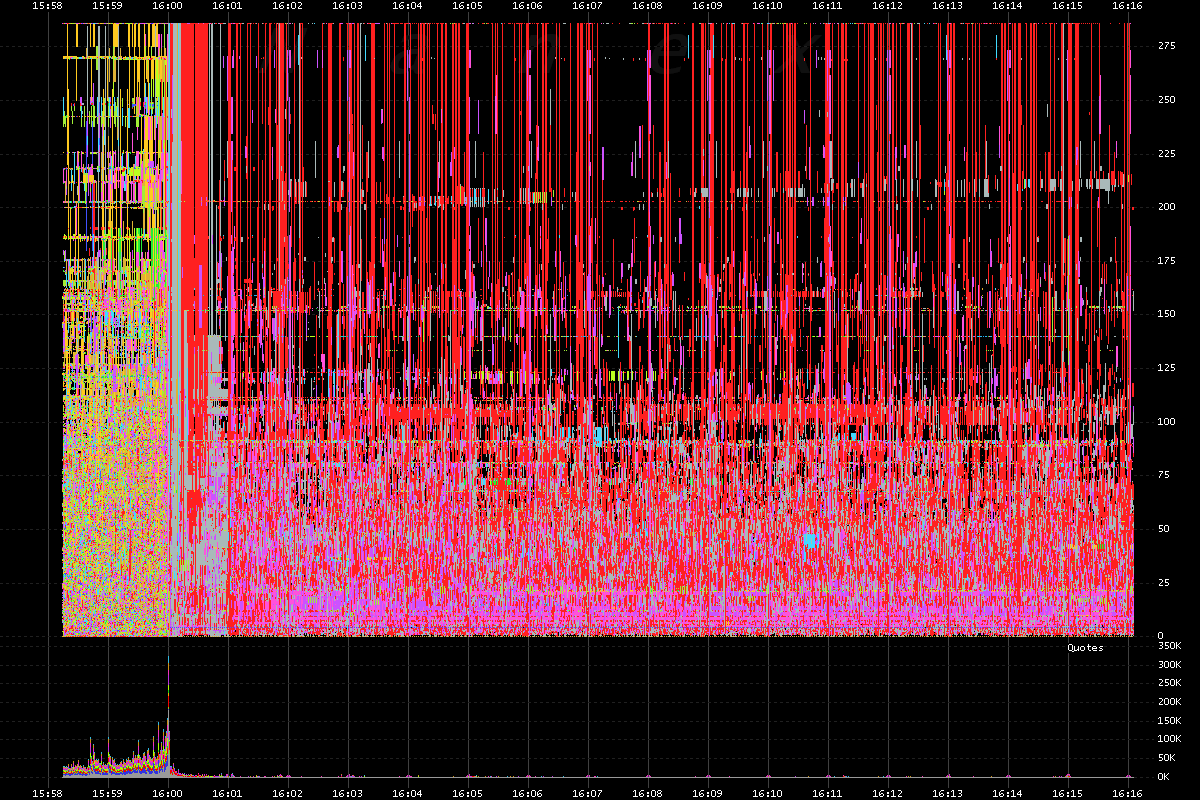The height and width of the screenshot is (800, 1200).
Task: Click 16:16 on the top time axis
Action: tap(1127, 6)
